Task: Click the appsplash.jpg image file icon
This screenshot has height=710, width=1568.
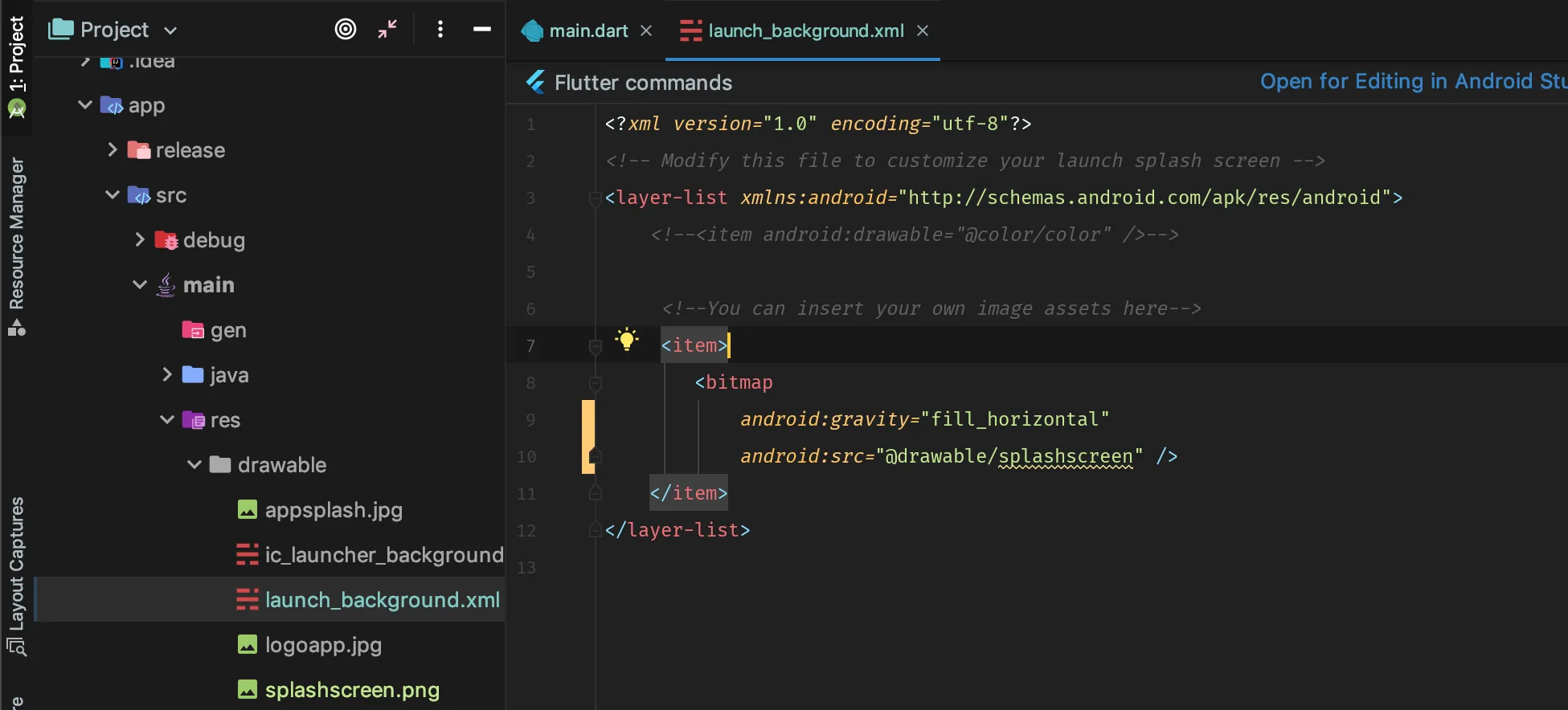Action: tap(248, 510)
